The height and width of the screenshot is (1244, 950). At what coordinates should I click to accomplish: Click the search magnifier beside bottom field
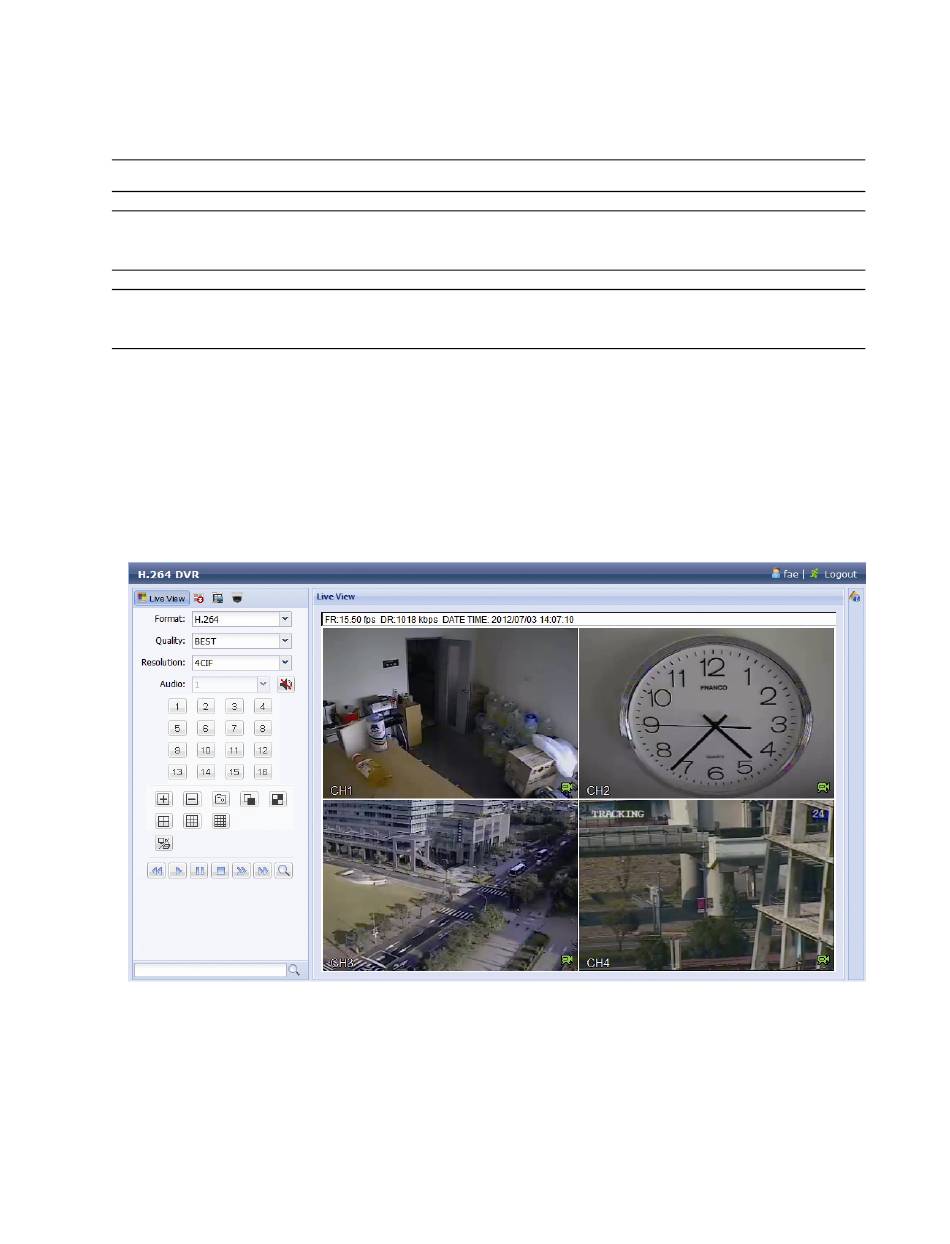point(294,970)
